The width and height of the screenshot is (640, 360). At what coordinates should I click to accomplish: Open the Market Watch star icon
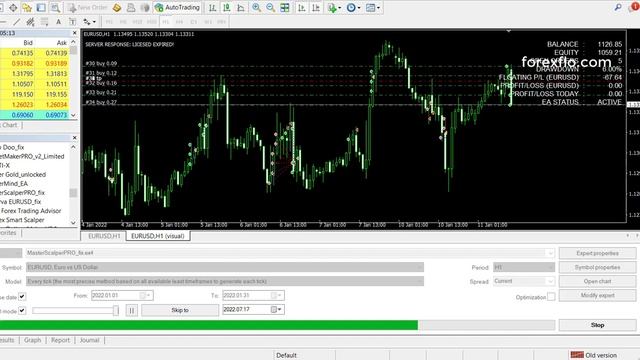point(27,7)
